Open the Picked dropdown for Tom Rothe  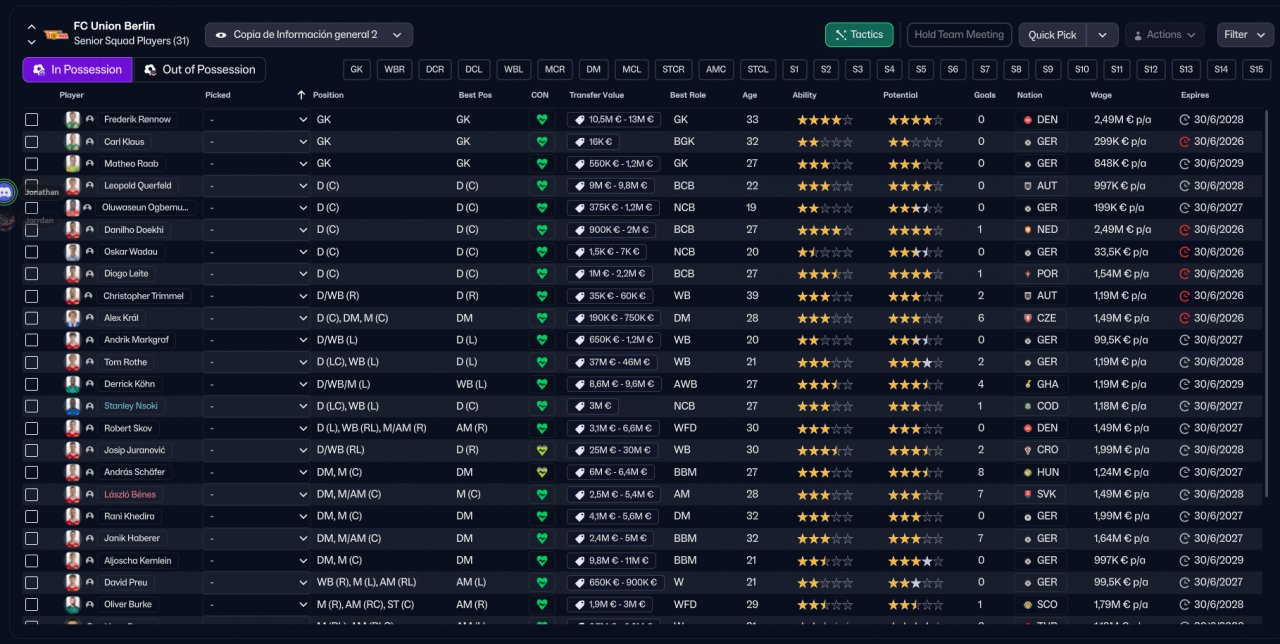click(257, 362)
